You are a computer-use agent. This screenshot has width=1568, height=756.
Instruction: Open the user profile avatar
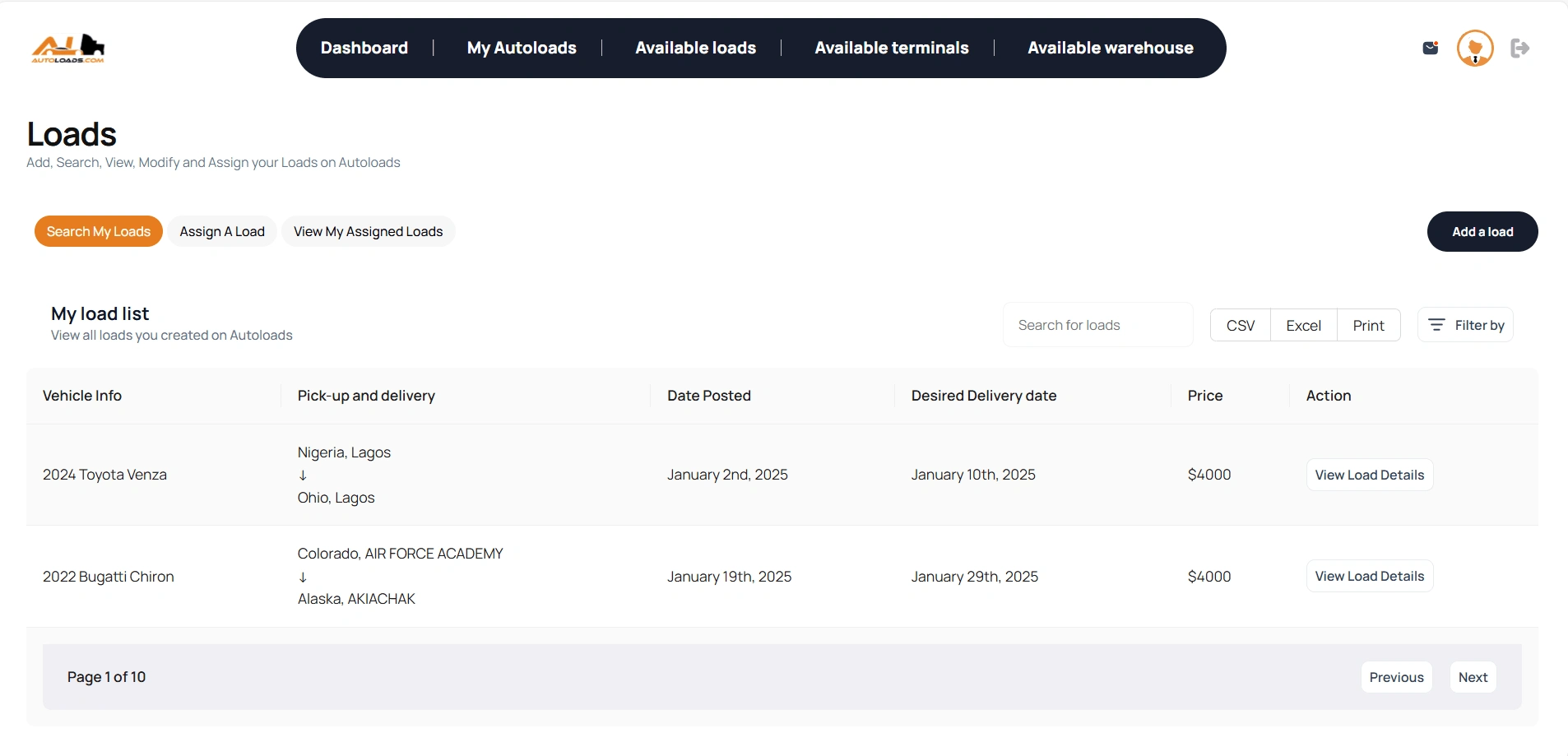(x=1475, y=48)
